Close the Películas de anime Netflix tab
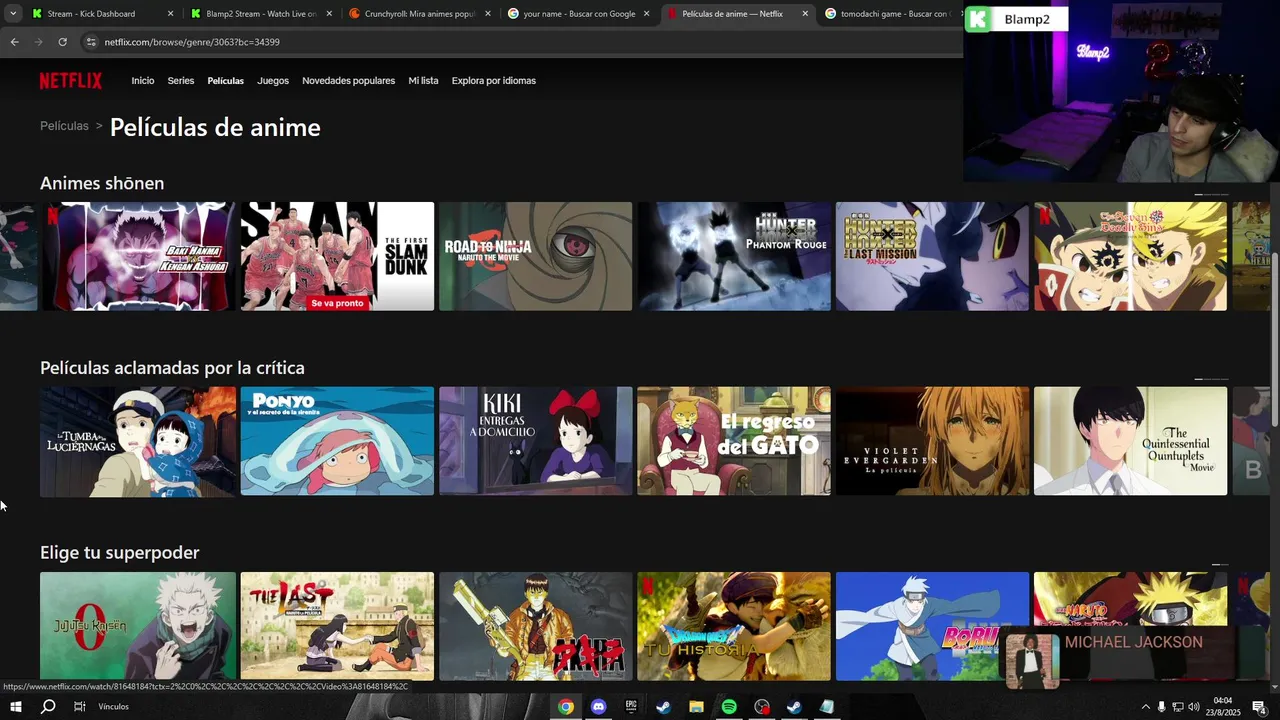1280x720 pixels. 805,14
